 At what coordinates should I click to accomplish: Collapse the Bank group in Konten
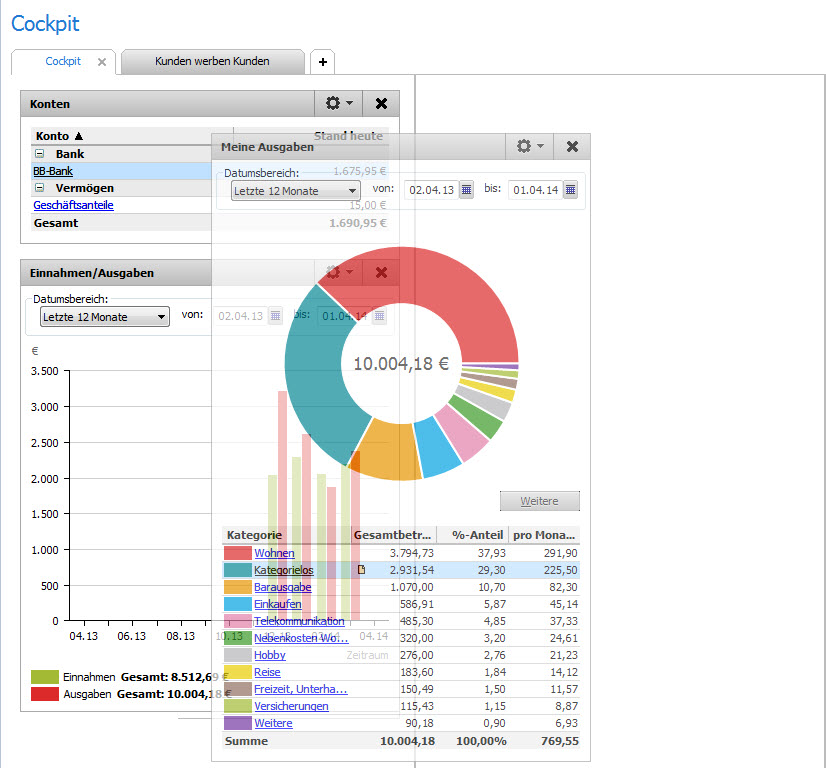click(40, 155)
